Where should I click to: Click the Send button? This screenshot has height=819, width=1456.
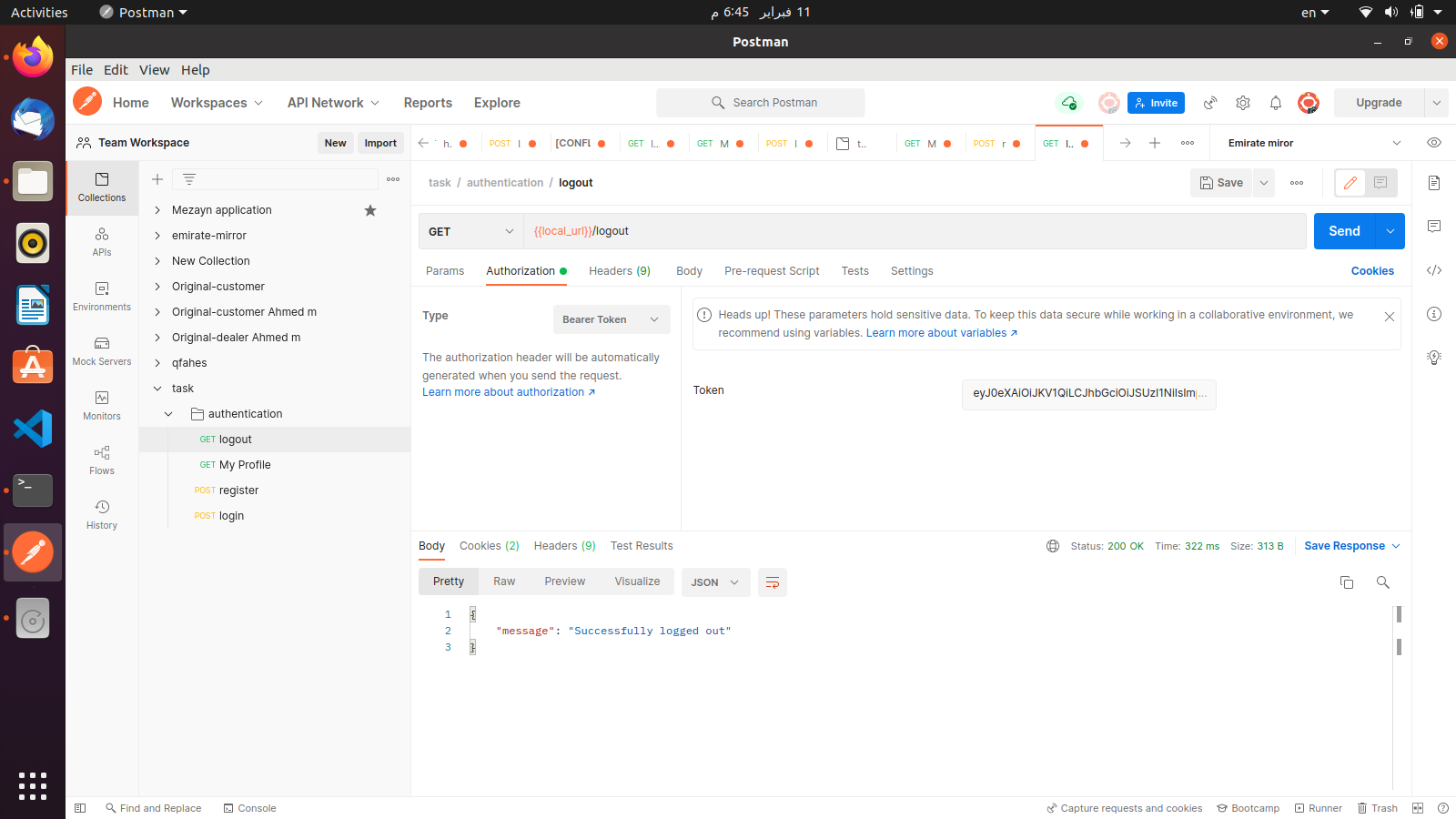tap(1344, 231)
